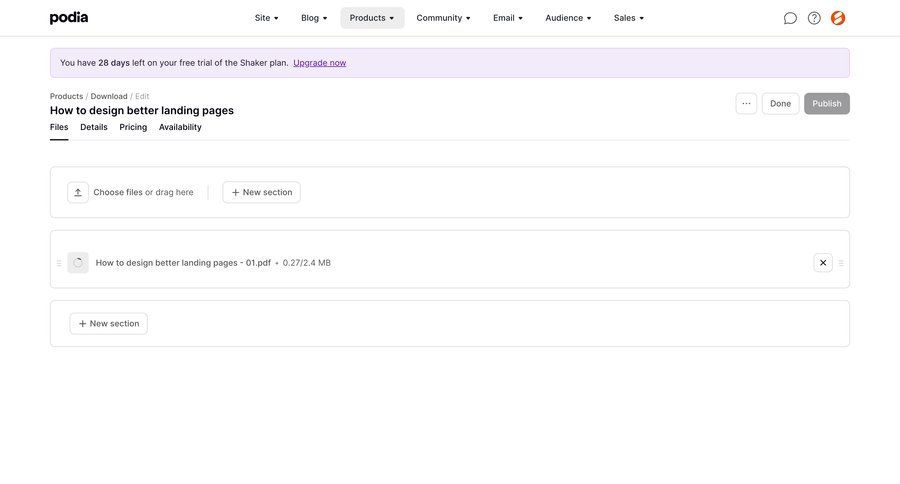This screenshot has width=900, height=484.
Task: Go to Products breadcrumb
Action: tap(67, 96)
